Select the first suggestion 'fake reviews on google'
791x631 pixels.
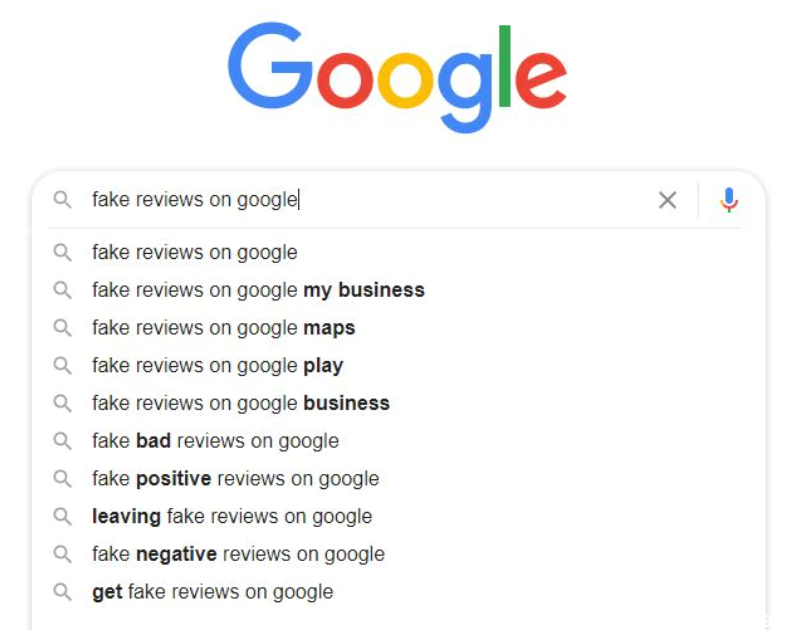coord(399,252)
